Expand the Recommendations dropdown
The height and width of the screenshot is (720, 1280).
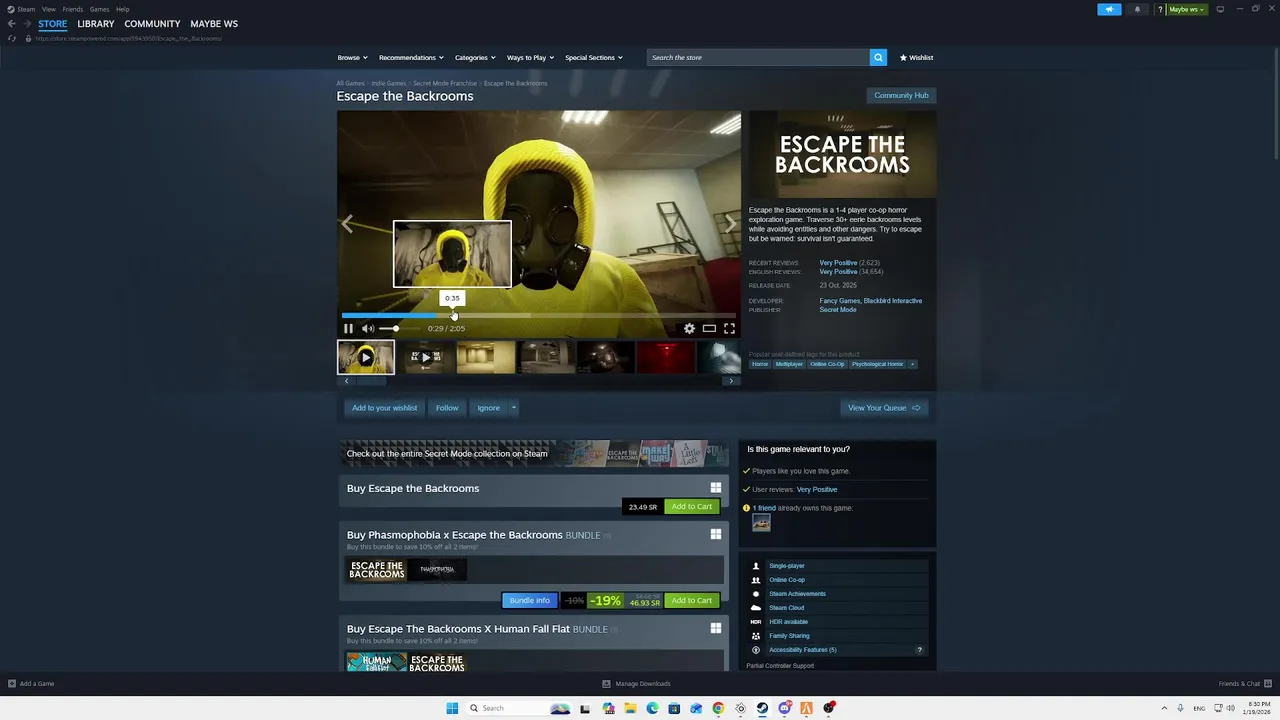411,57
